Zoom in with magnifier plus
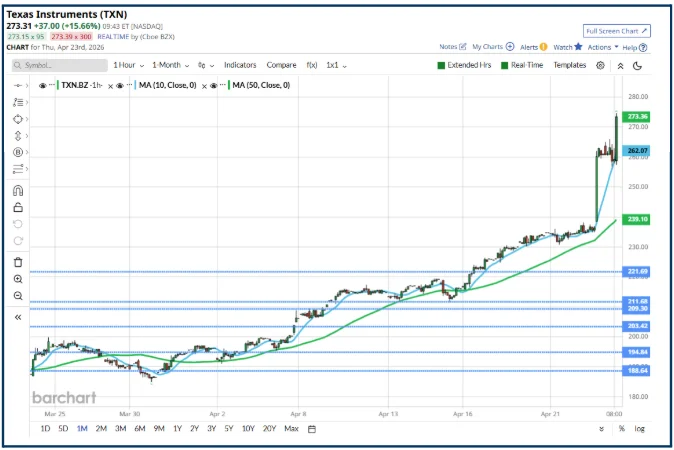Viewport: 674px width, 450px height. (x=18, y=279)
